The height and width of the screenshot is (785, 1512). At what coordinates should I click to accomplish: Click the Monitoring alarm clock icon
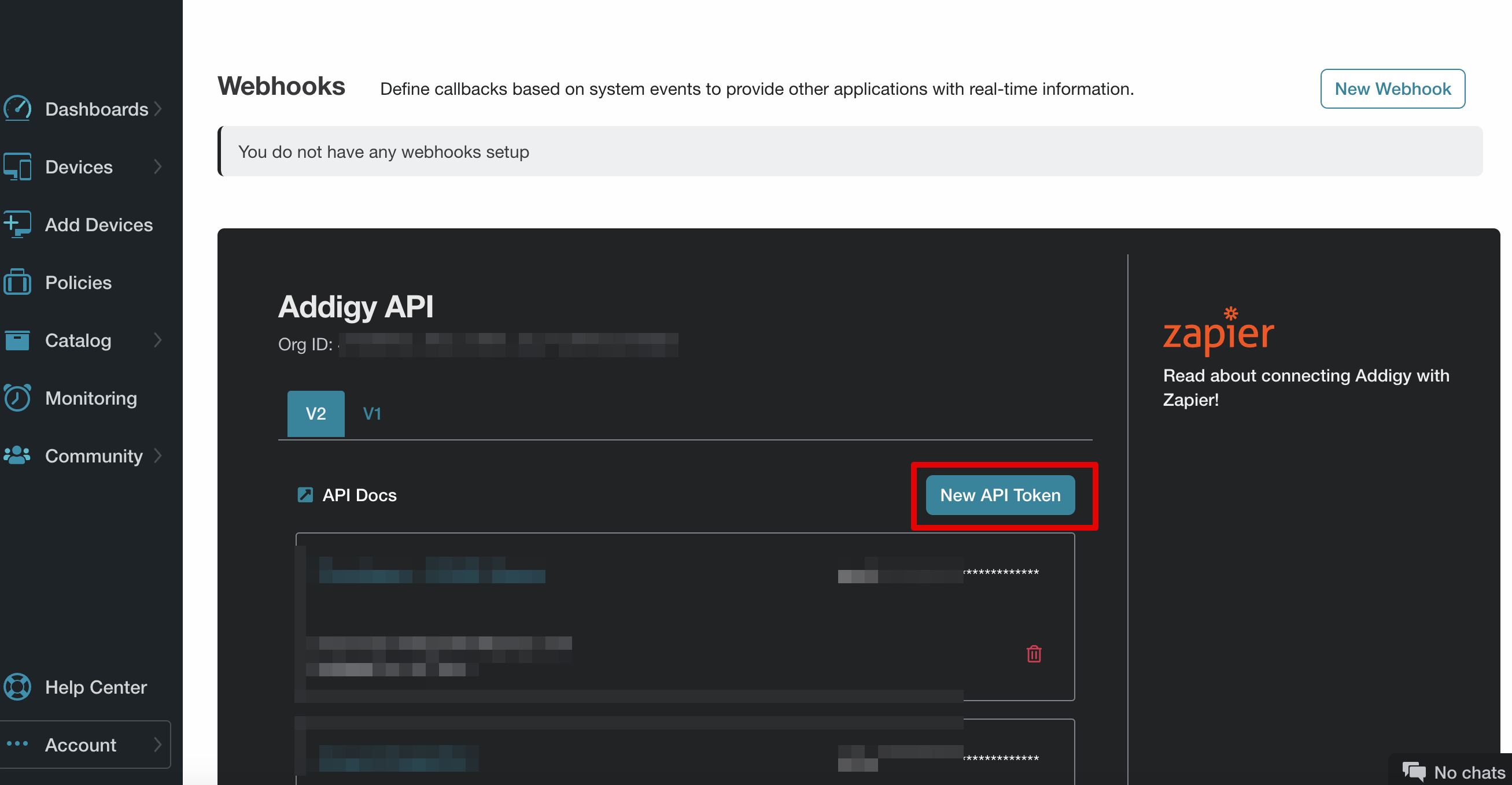[17, 398]
